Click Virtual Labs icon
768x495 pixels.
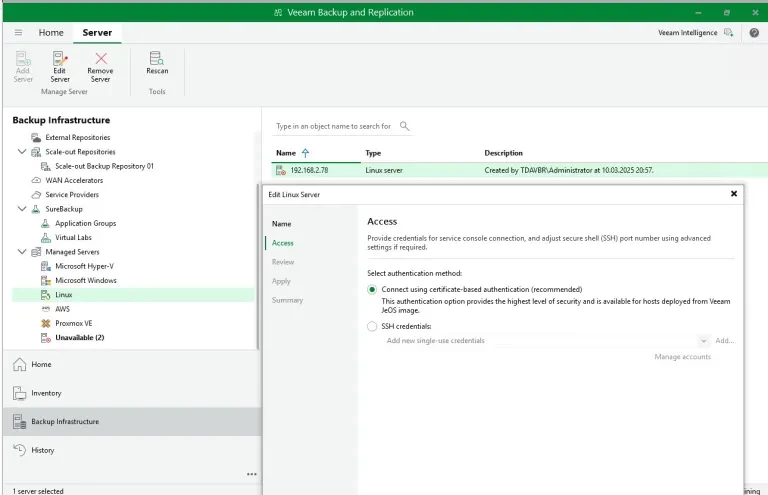[46, 237]
